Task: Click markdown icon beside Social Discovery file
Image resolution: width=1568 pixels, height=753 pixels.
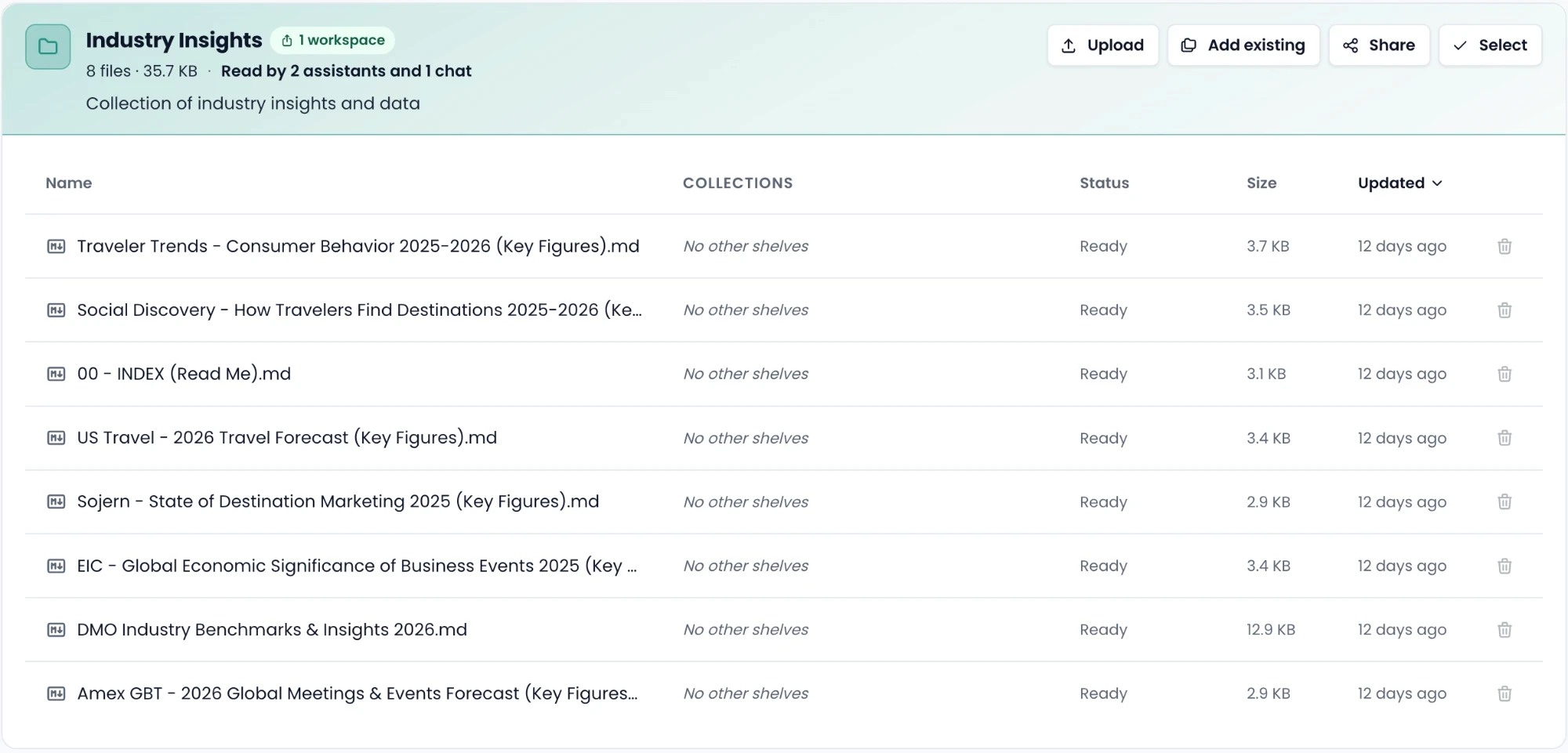Action: [x=56, y=310]
